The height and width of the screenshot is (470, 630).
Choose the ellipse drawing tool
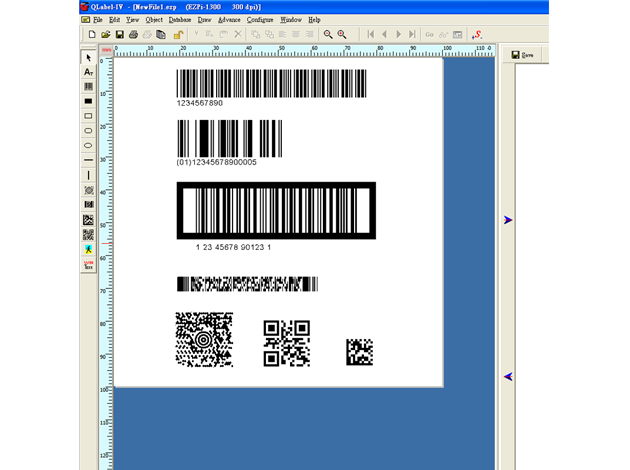88,145
